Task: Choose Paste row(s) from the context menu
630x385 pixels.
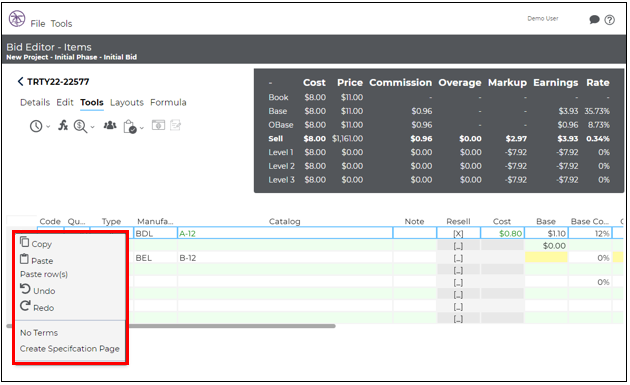Action: click(44, 274)
